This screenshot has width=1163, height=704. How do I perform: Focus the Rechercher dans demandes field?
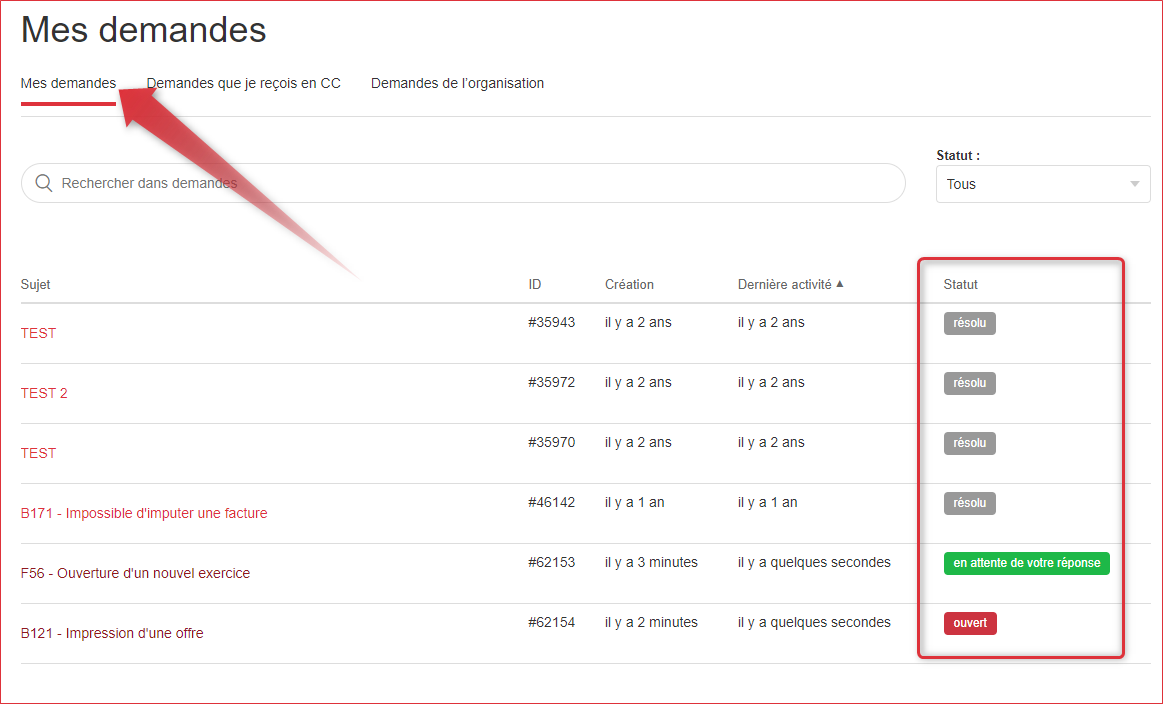pos(470,183)
